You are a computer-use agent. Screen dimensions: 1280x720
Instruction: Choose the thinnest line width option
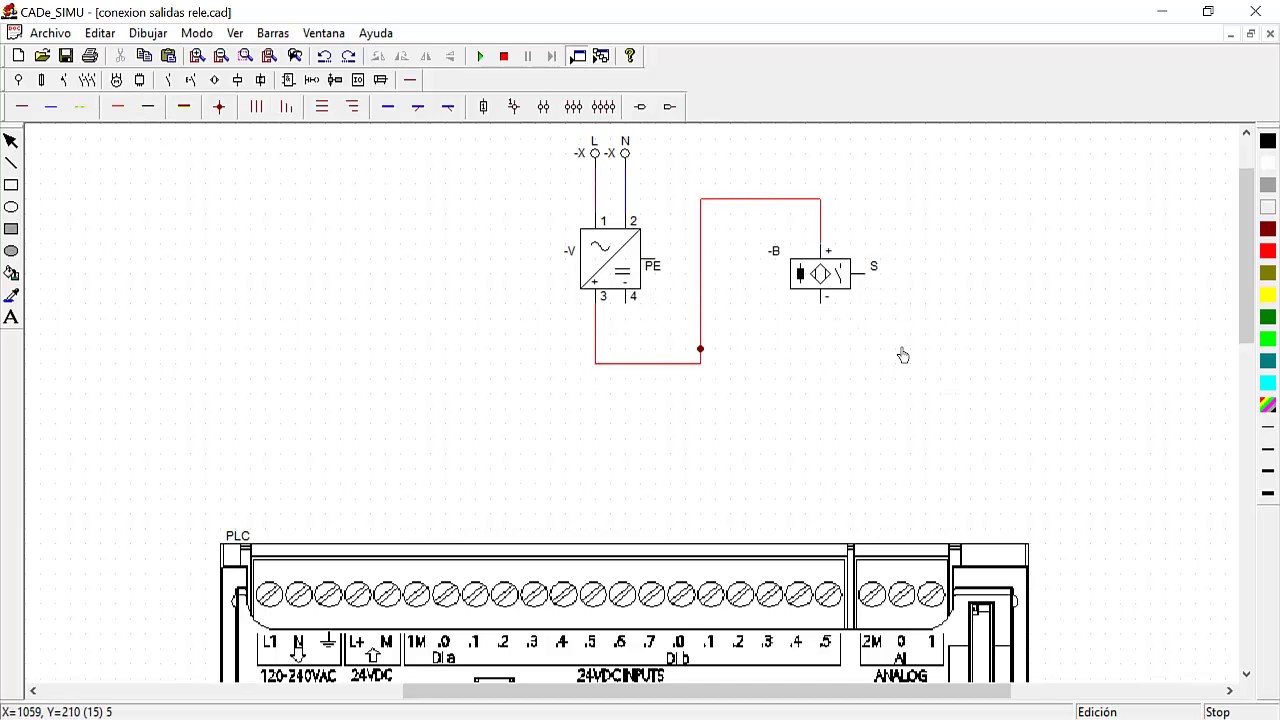1268,427
